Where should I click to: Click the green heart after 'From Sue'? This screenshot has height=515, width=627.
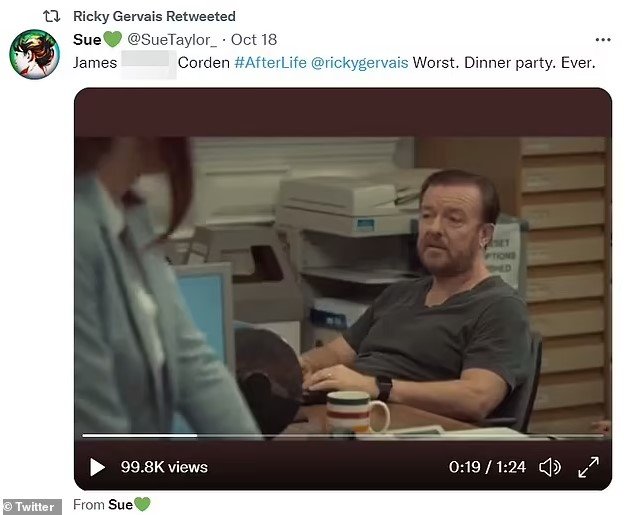click(142, 504)
